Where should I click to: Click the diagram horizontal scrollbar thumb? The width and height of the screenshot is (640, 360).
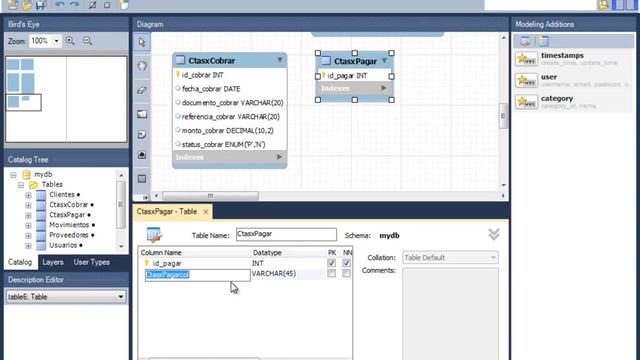[x=210, y=196]
